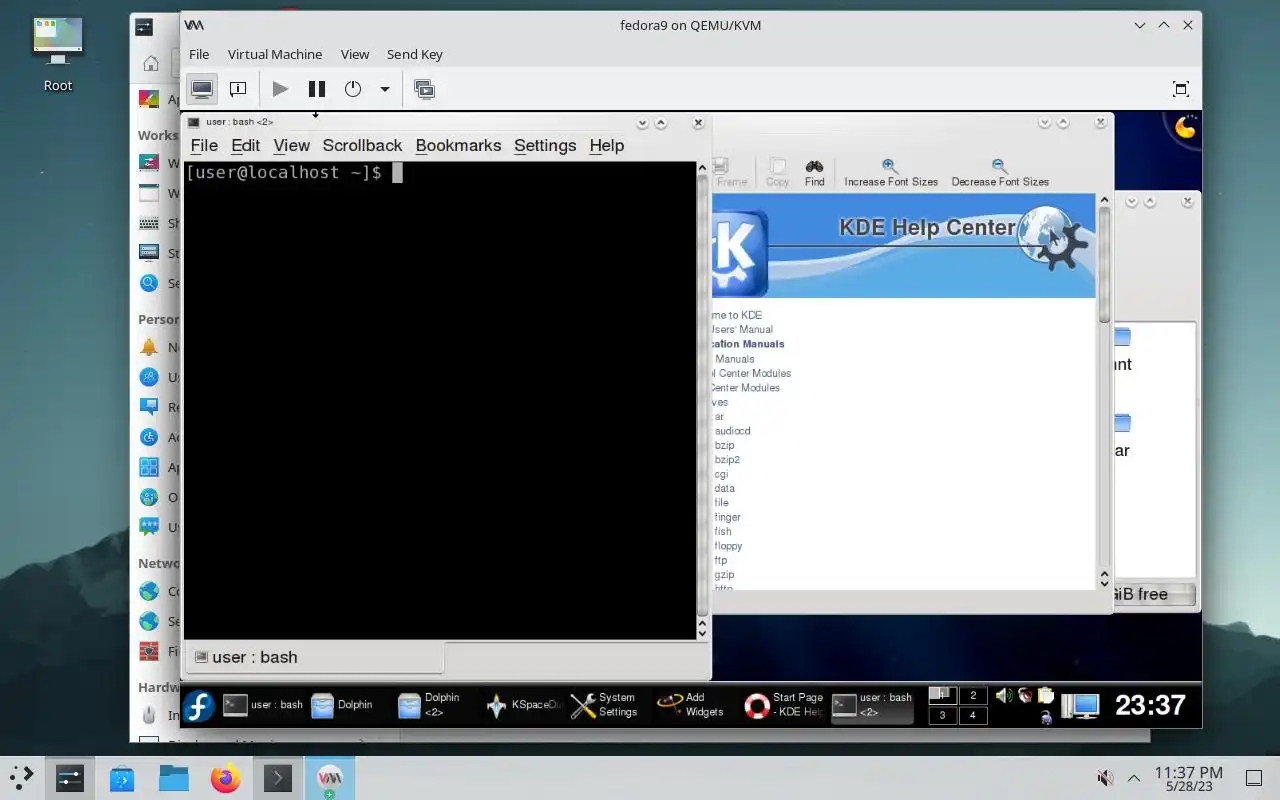Toggle fullscreen for the VM console
This screenshot has width=1280, height=800.
[1180, 89]
